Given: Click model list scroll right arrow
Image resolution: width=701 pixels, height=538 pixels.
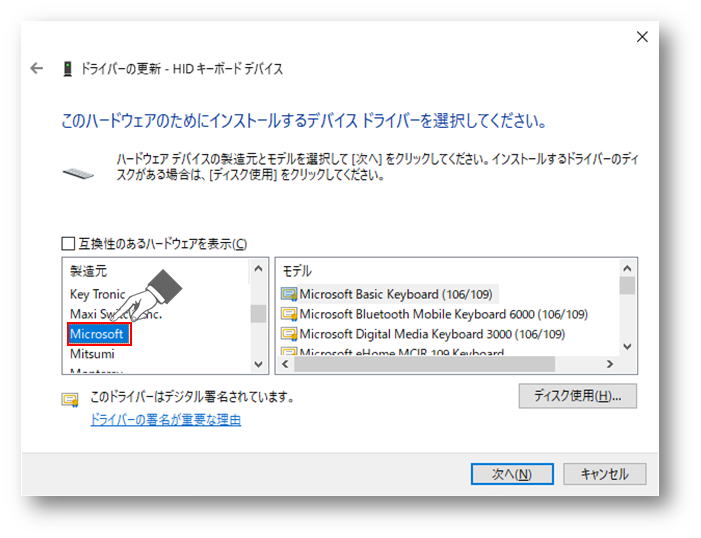Looking at the screenshot, I should pyautogui.click(x=610, y=364).
